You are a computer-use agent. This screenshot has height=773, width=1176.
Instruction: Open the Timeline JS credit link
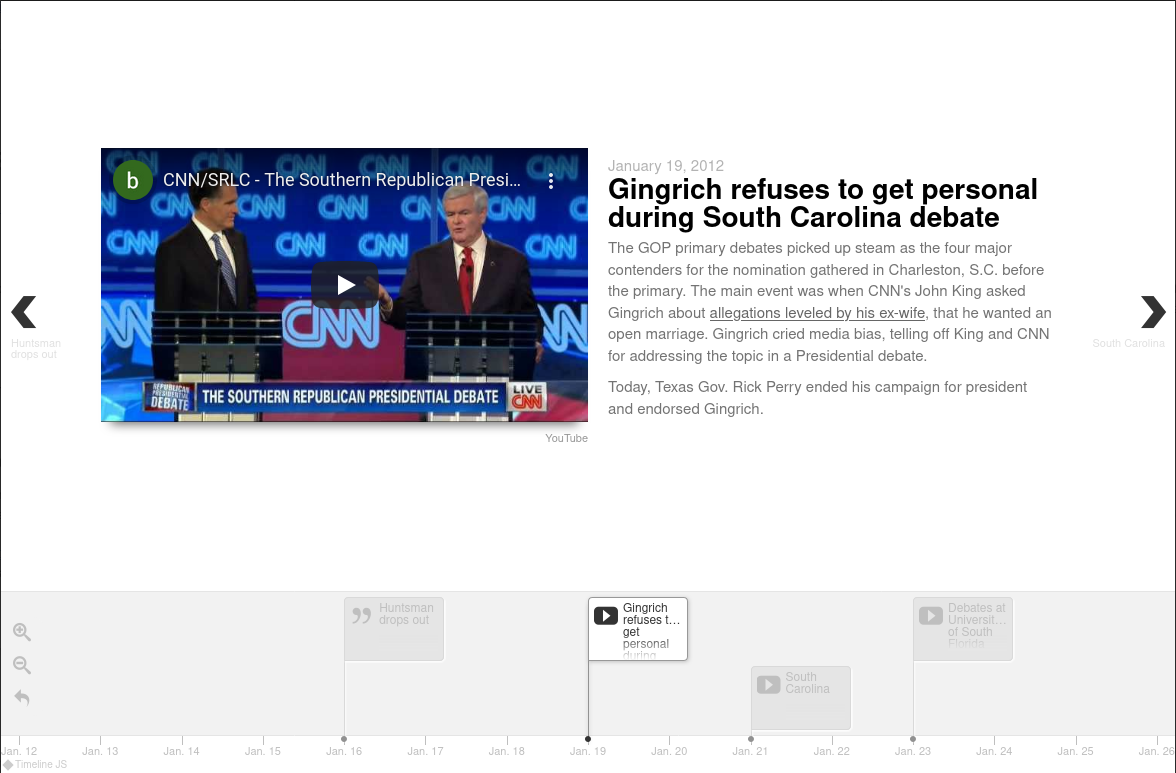point(35,765)
